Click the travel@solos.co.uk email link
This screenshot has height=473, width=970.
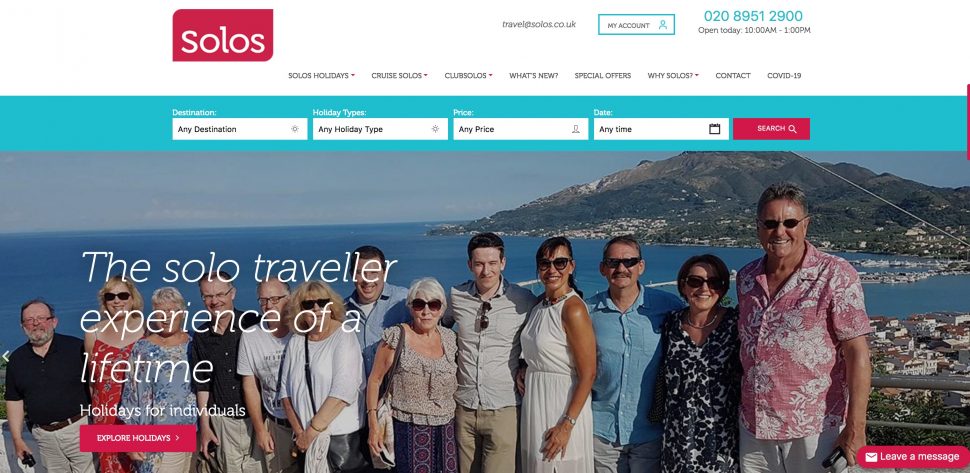click(x=539, y=24)
